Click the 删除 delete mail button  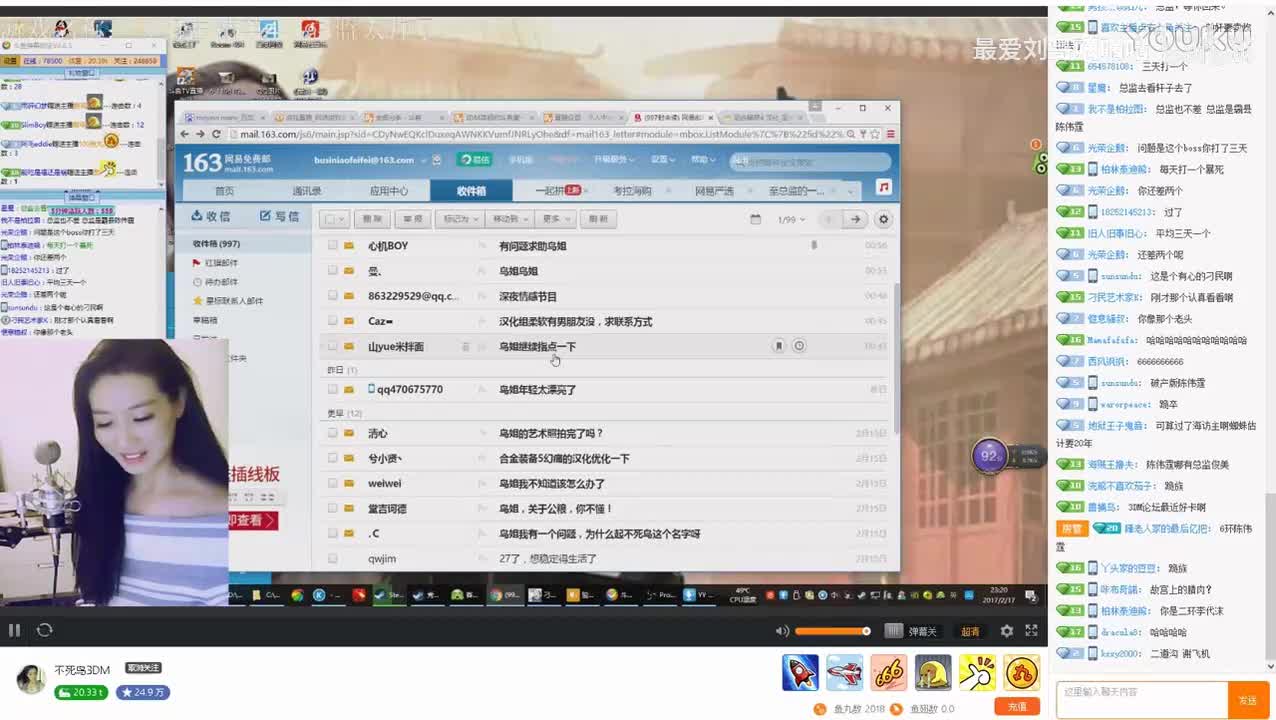coord(372,219)
